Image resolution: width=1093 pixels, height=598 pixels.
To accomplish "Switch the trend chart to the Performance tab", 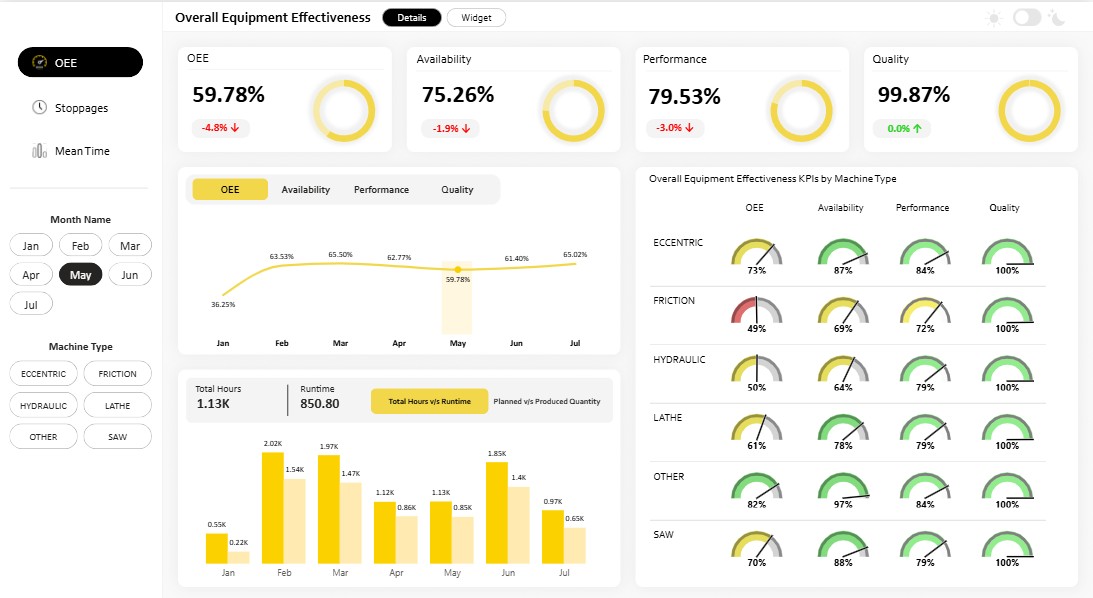I will pyautogui.click(x=381, y=190).
